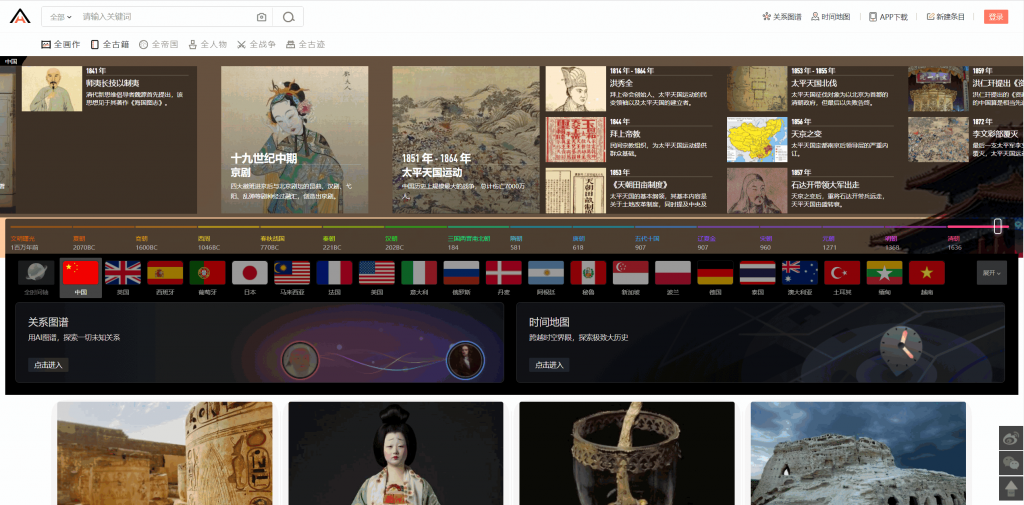The width and height of the screenshot is (1024, 505).
Task: Jump to 宋朝 960 on the timeline
Action: (766, 242)
